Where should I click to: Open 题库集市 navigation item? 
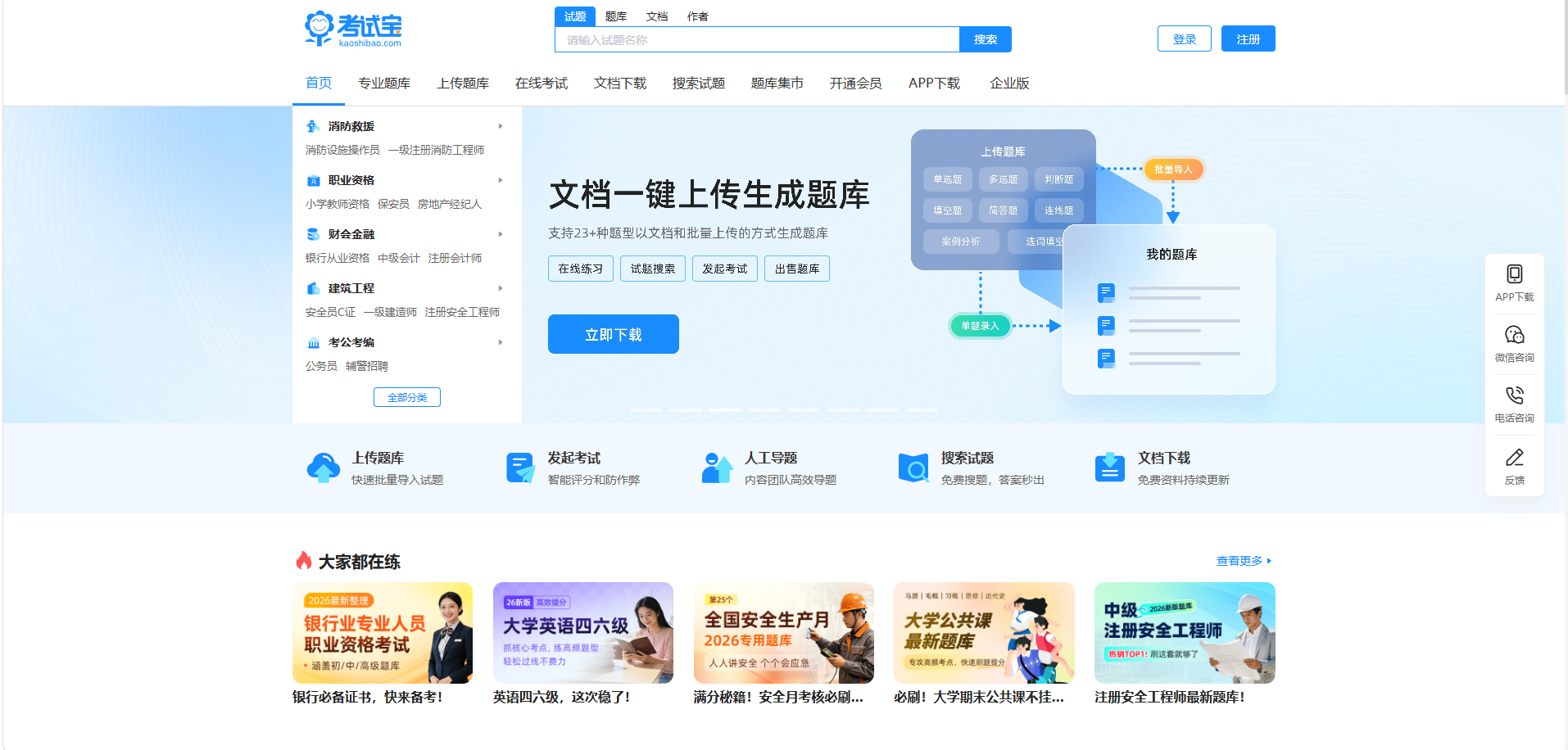(x=777, y=83)
